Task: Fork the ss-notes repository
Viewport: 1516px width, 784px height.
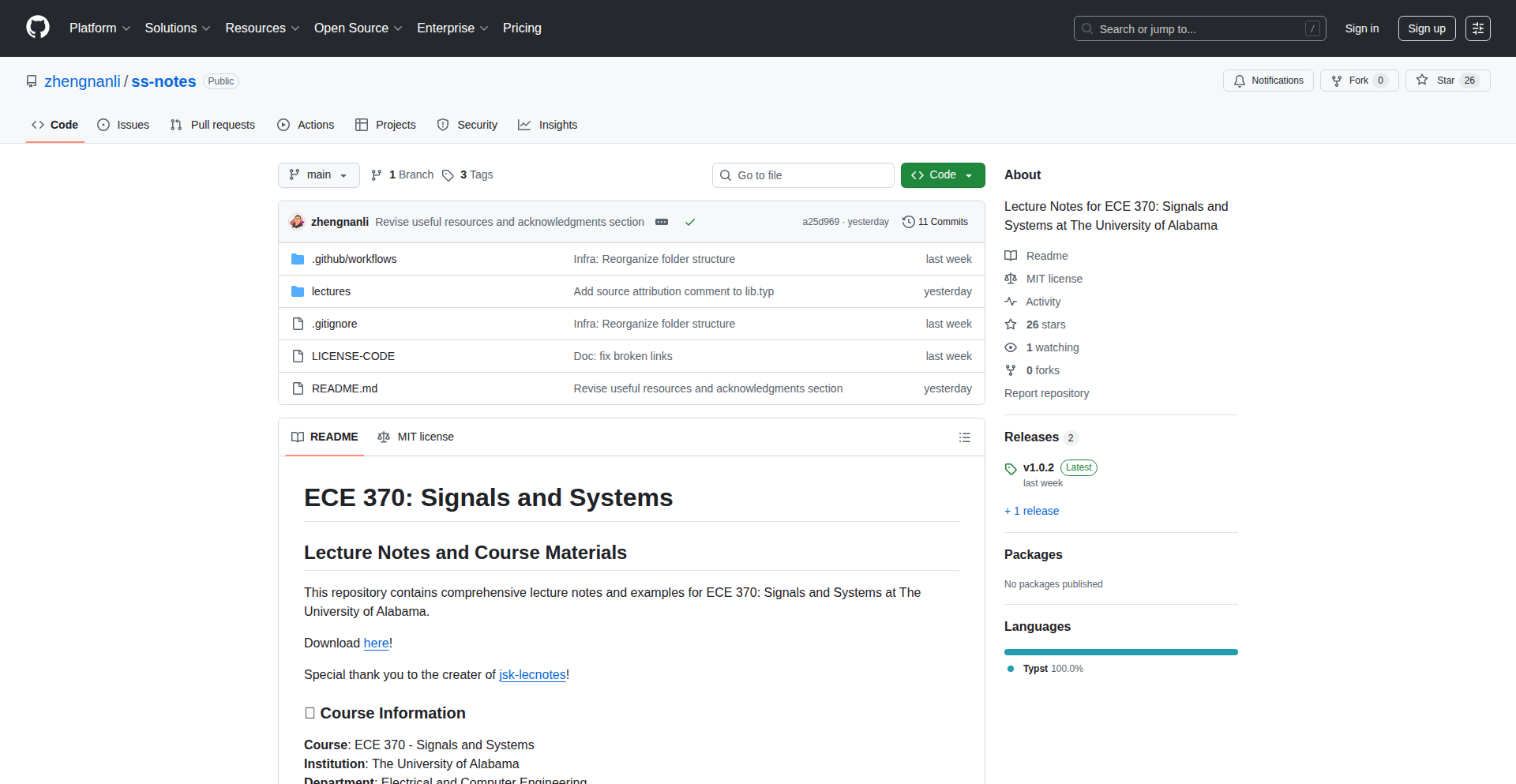Action: 1358,81
